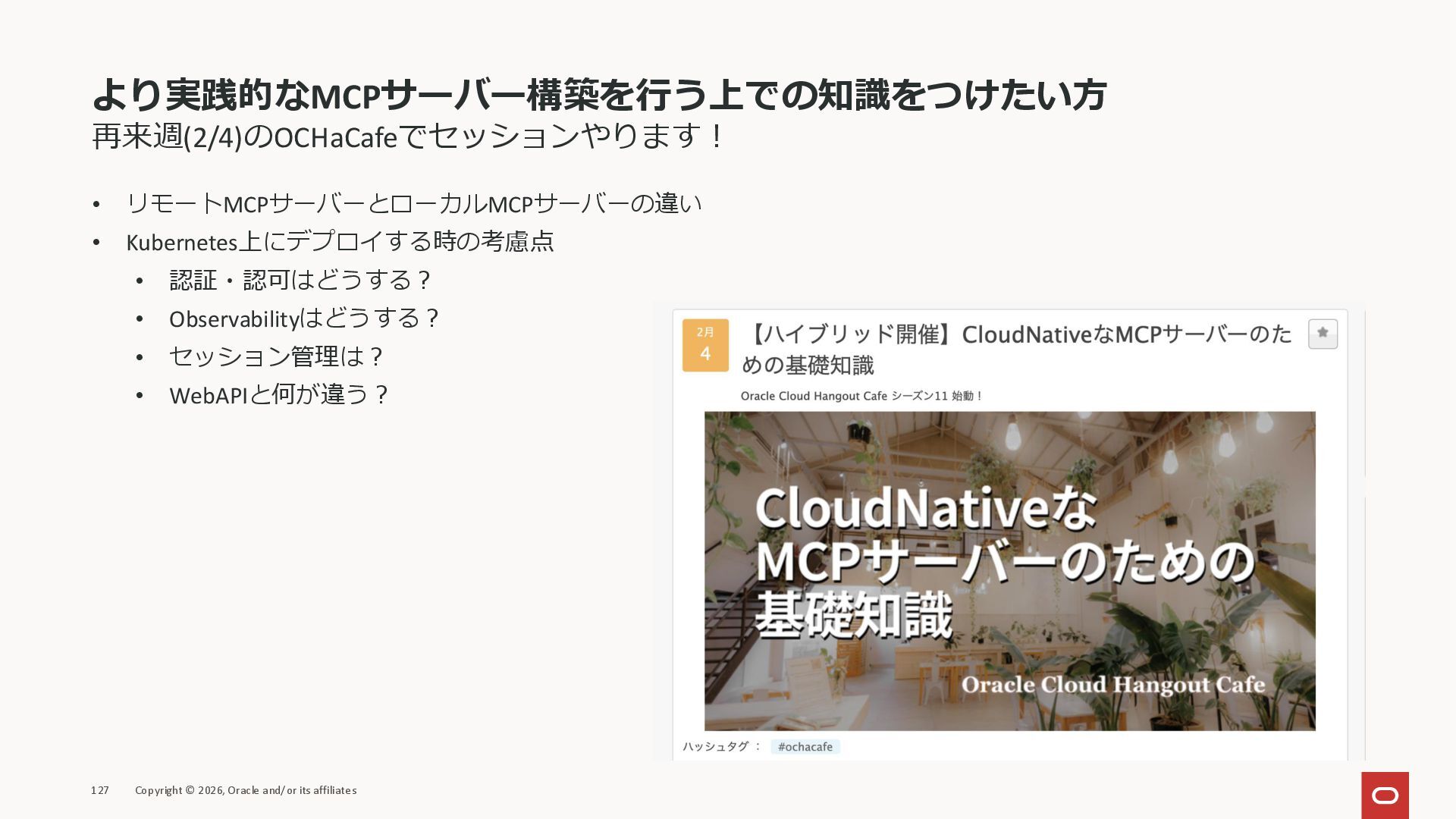Click the Oracle Cloud Hangout Cafe caption on the banner
Viewport: 1456px width, 819px height.
click(1113, 685)
